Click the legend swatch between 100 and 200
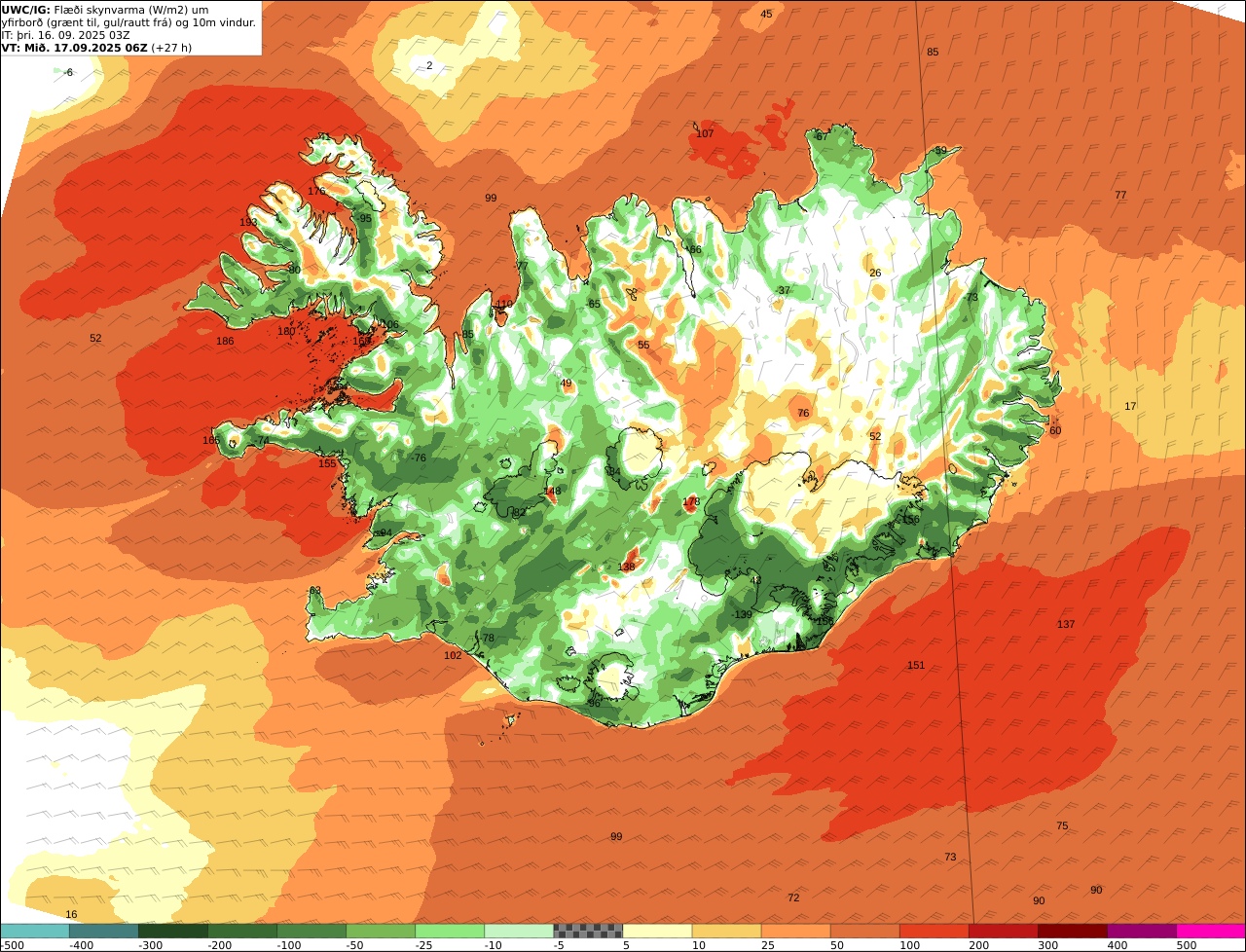This screenshot has height=952, width=1246. coord(934,931)
